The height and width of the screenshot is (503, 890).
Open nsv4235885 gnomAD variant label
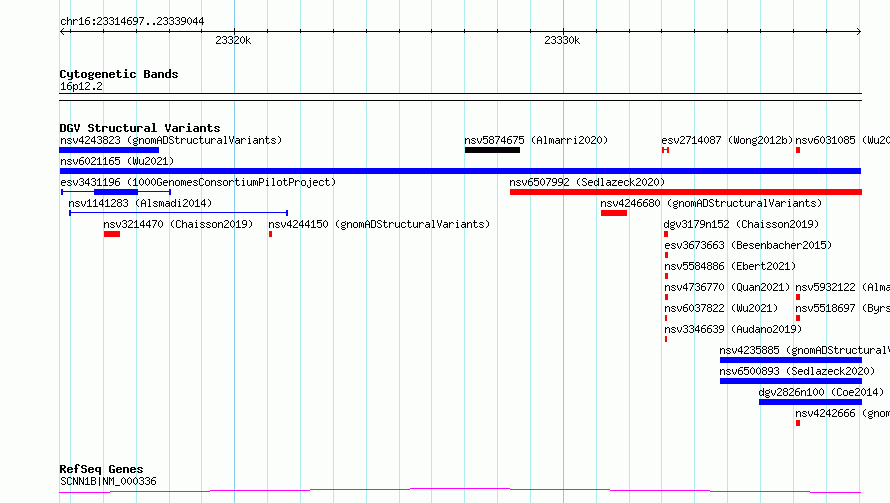804,350
